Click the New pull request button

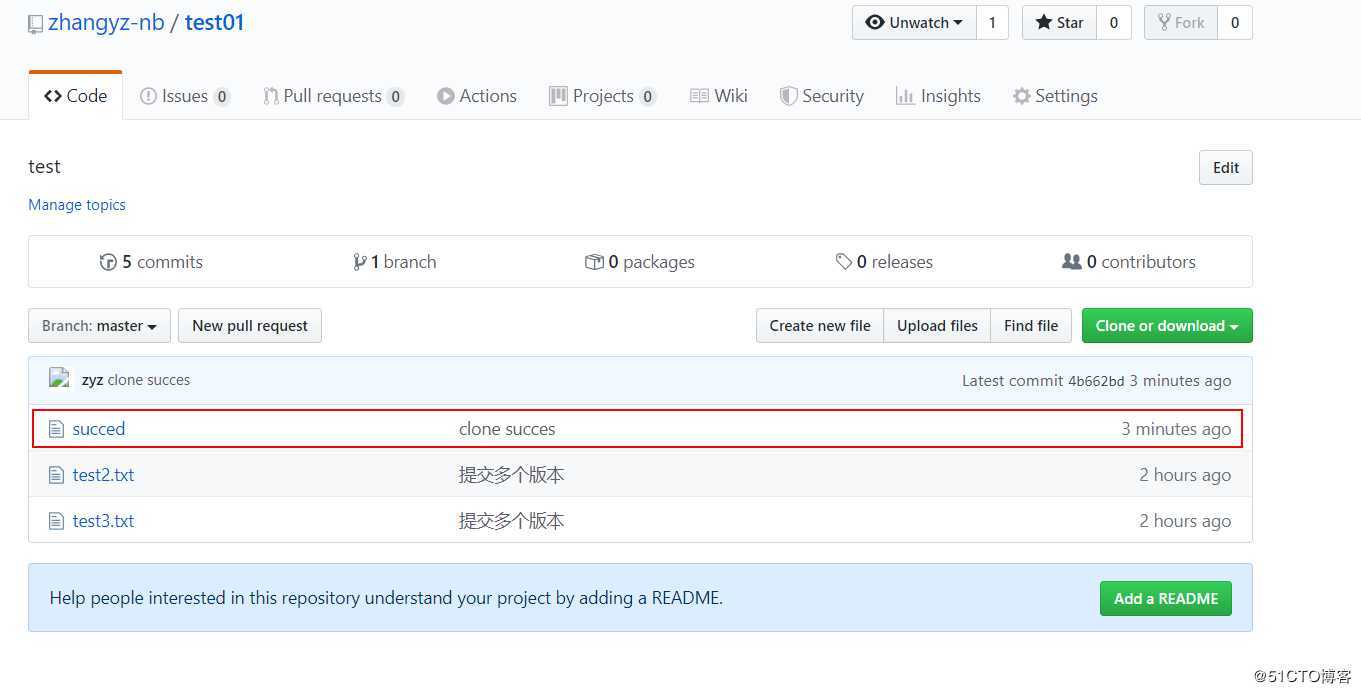250,326
